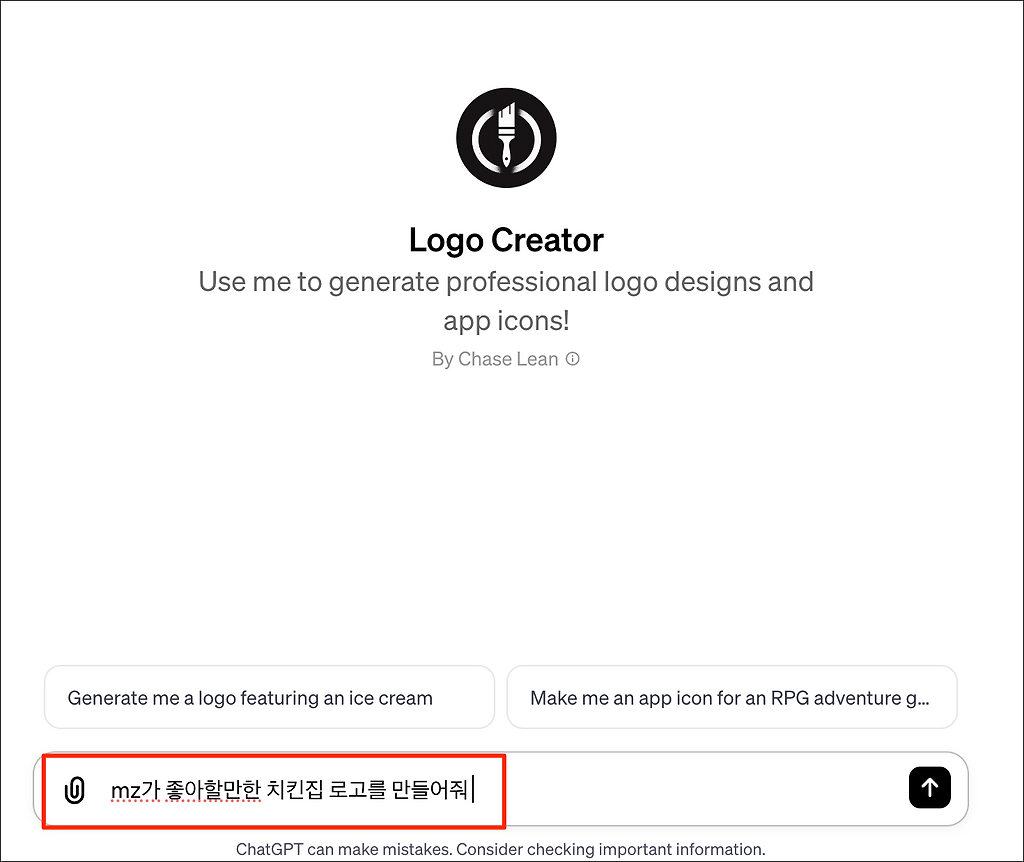Open the info icon next to Chase Lean
Viewport: 1024px width, 862px height.
click(573, 359)
